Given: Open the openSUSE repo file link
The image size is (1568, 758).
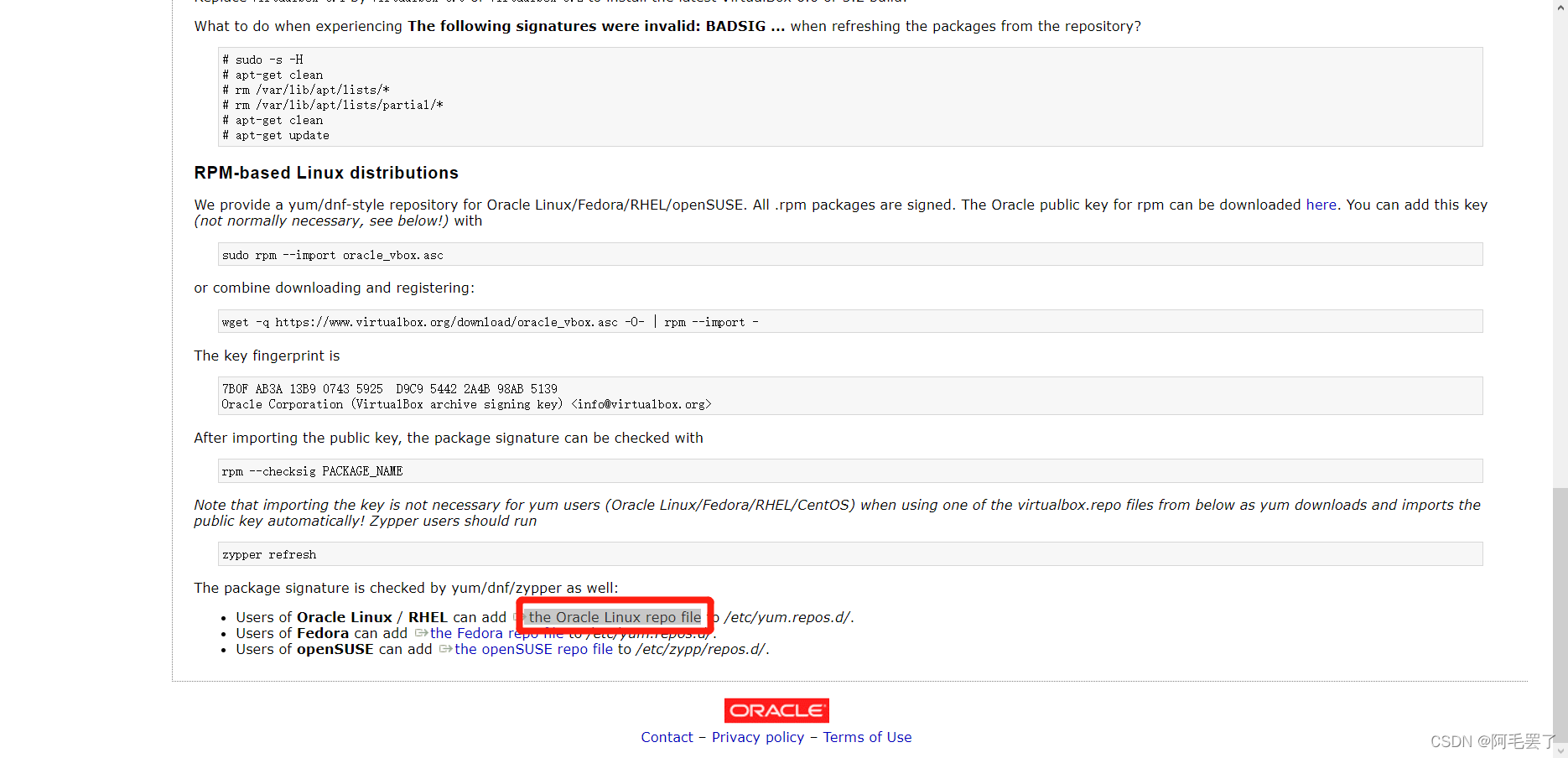Looking at the screenshot, I should point(533,649).
